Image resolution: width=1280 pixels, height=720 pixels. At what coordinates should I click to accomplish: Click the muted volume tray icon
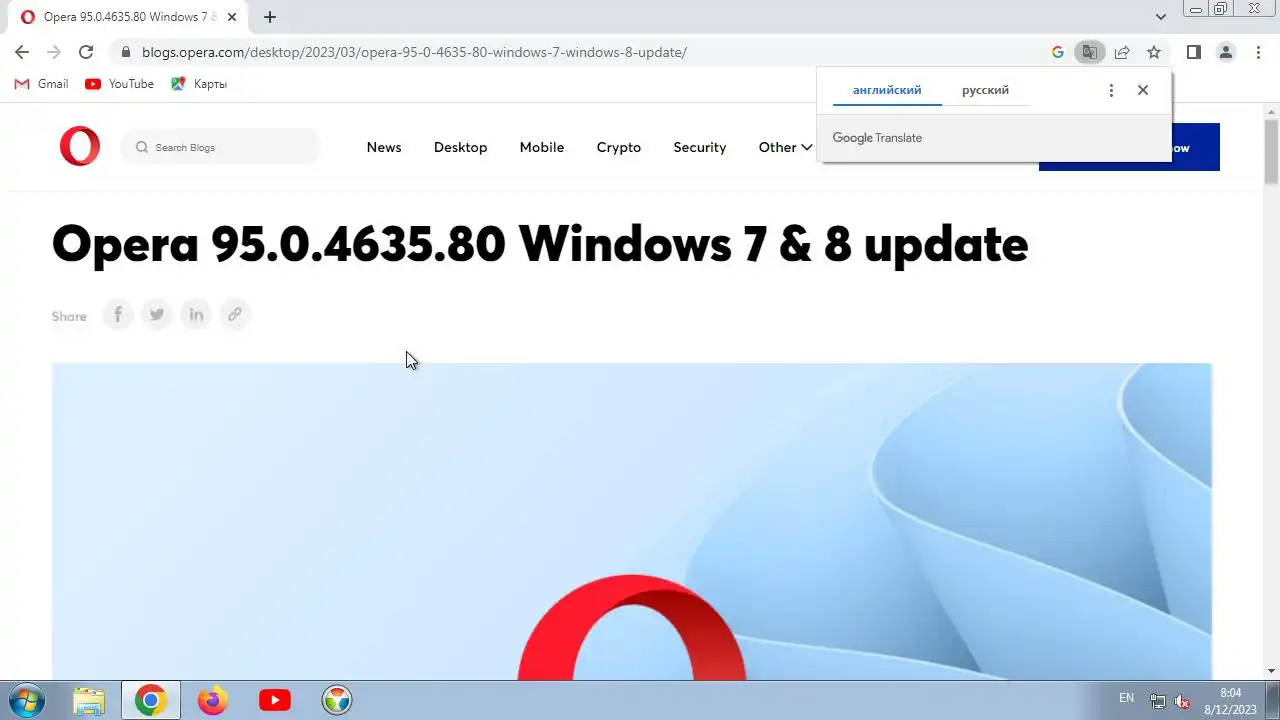[1182, 701]
